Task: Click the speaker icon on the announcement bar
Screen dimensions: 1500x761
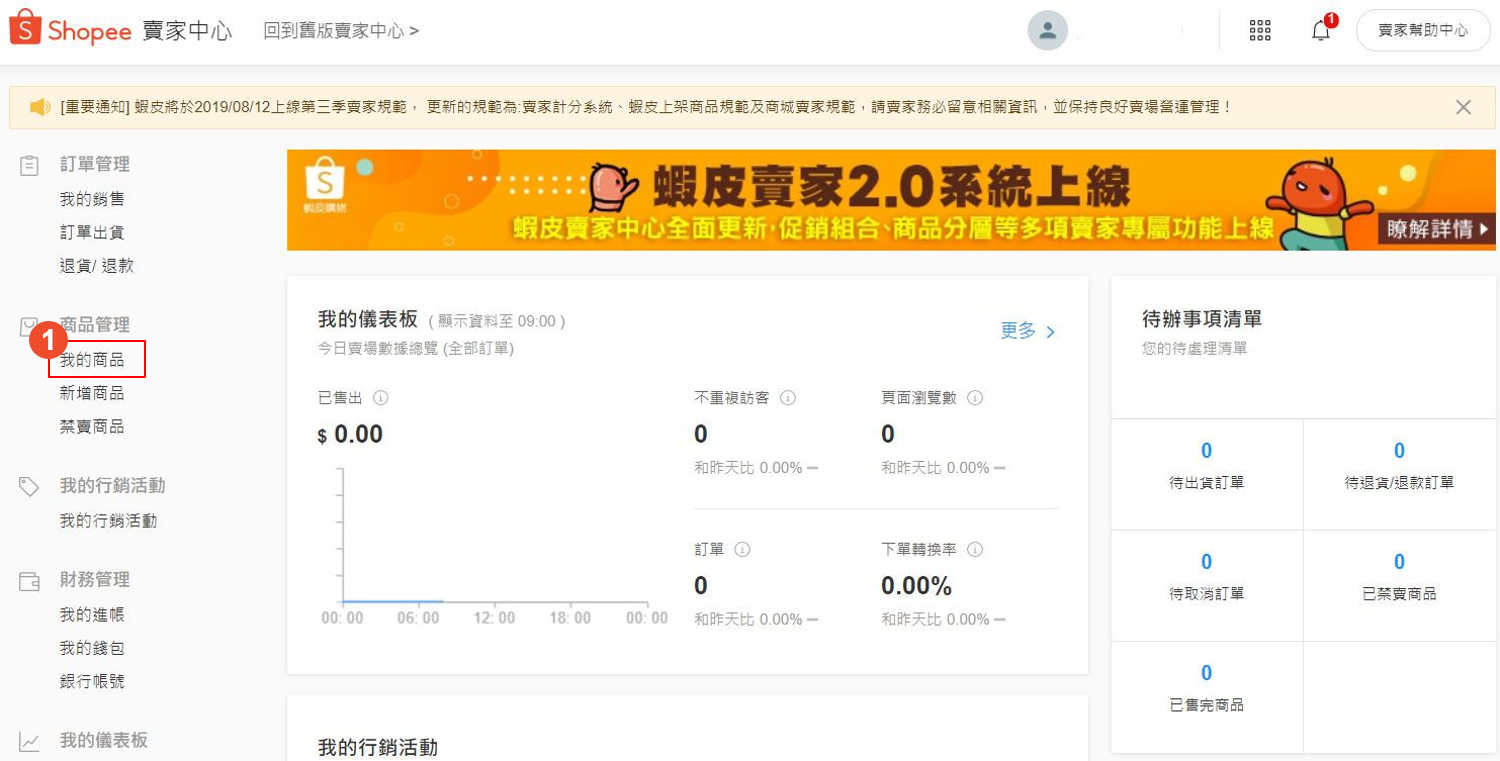Action: tap(40, 107)
